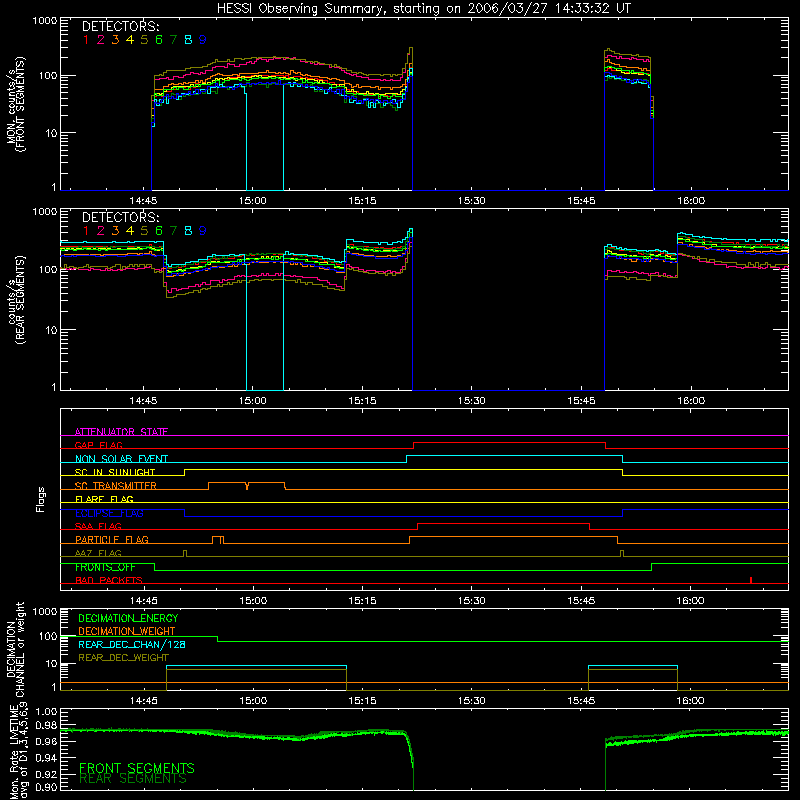Click the HESSI Observing Summary title text
Image resolution: width=800 pixels, height=800 pixels.
click(424, 9)
